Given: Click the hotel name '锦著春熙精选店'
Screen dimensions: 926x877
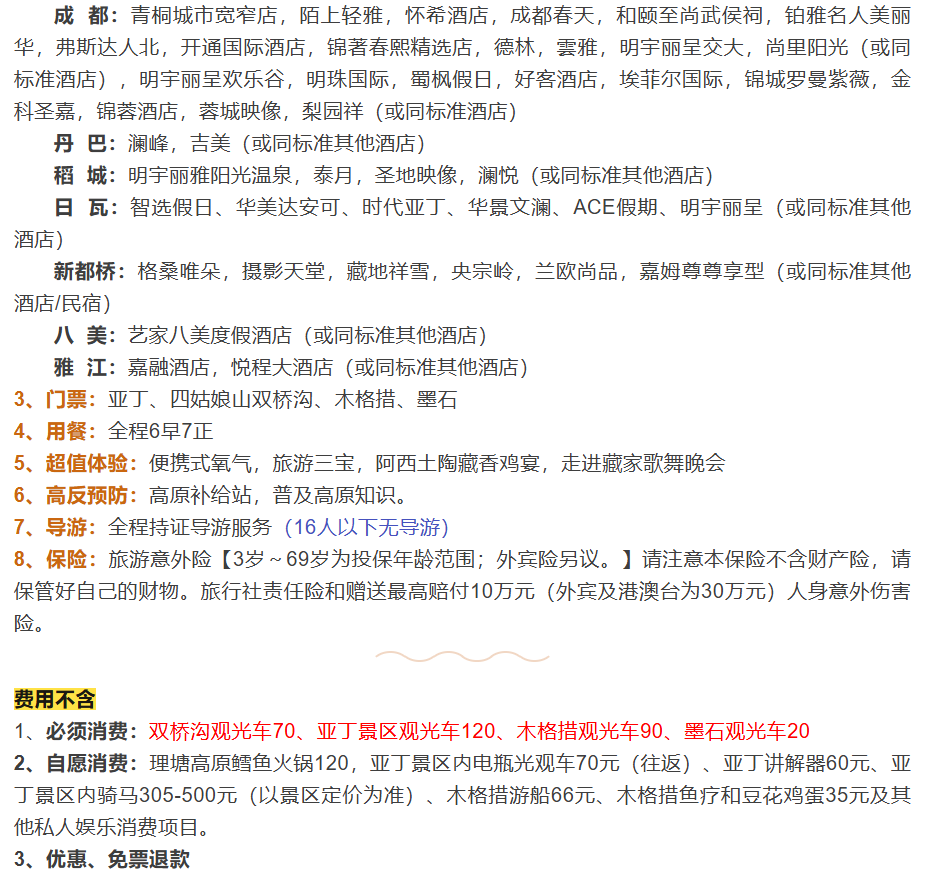Looking at the screenshot, I should 400,47.
